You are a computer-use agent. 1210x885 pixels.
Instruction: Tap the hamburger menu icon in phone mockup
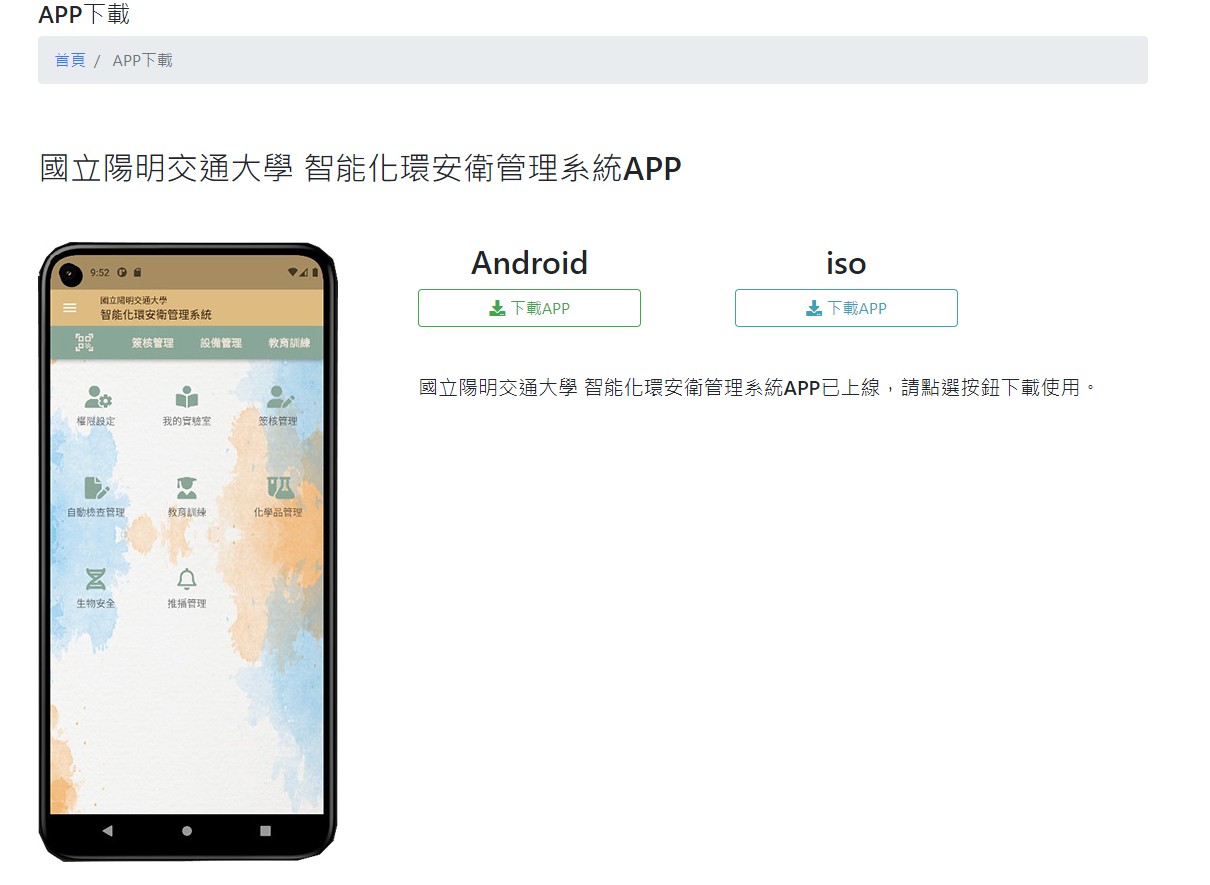[70, 308]
